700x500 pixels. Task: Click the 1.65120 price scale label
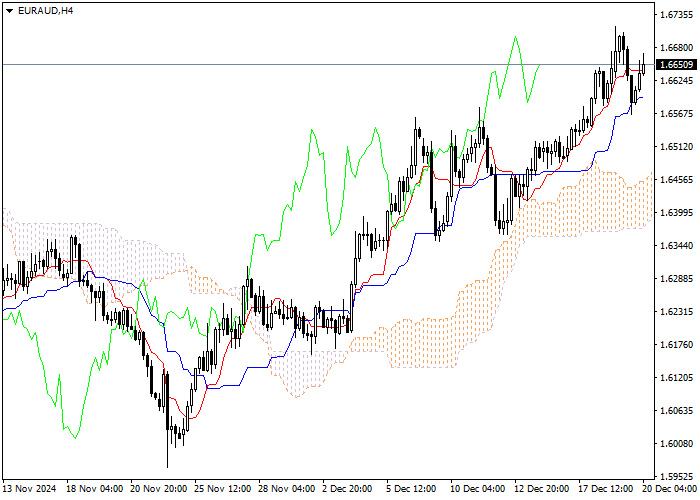(677, 147)
